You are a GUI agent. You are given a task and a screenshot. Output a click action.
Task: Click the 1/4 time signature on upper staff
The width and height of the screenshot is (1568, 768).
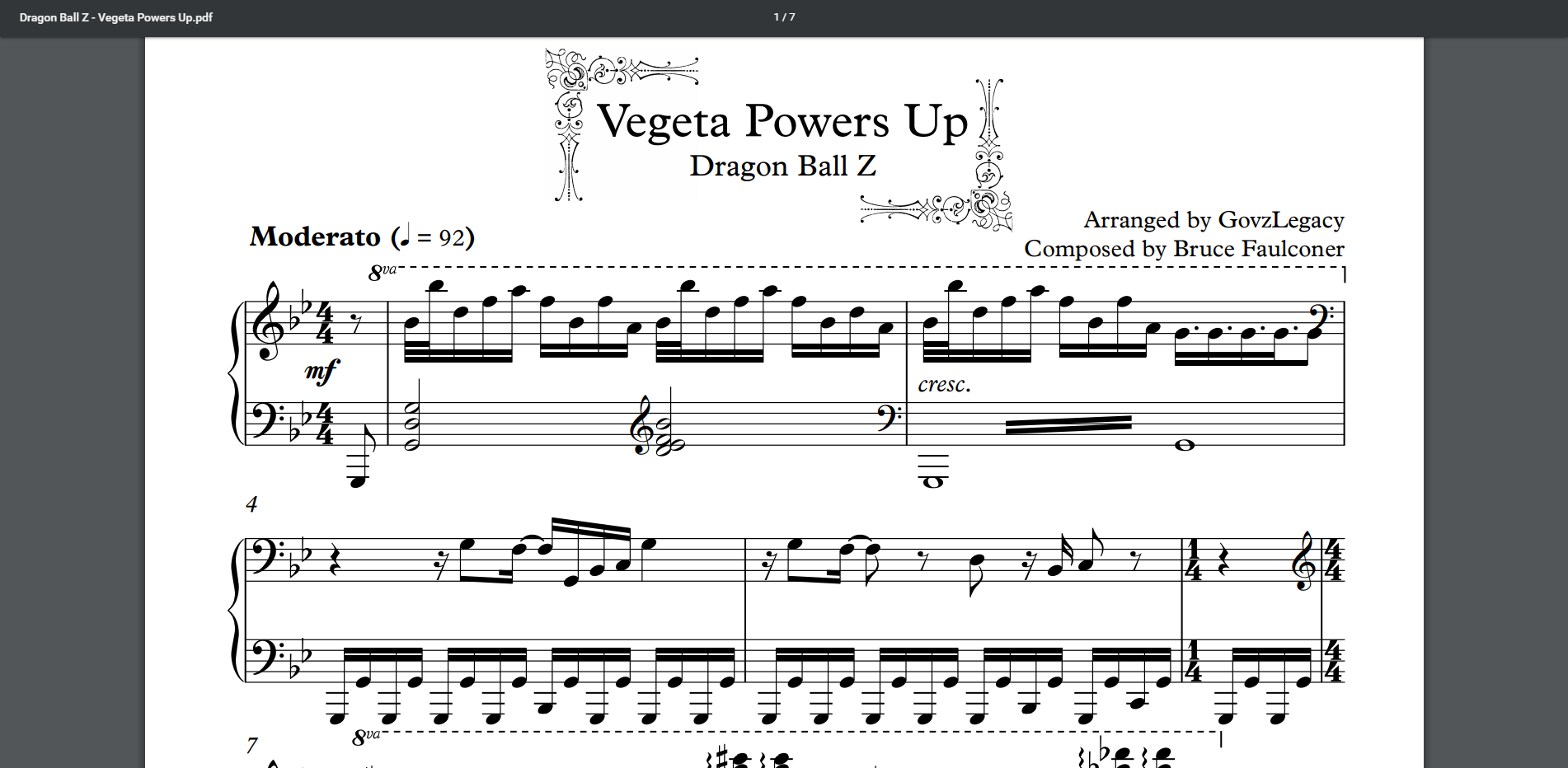tap(1193, 560)
